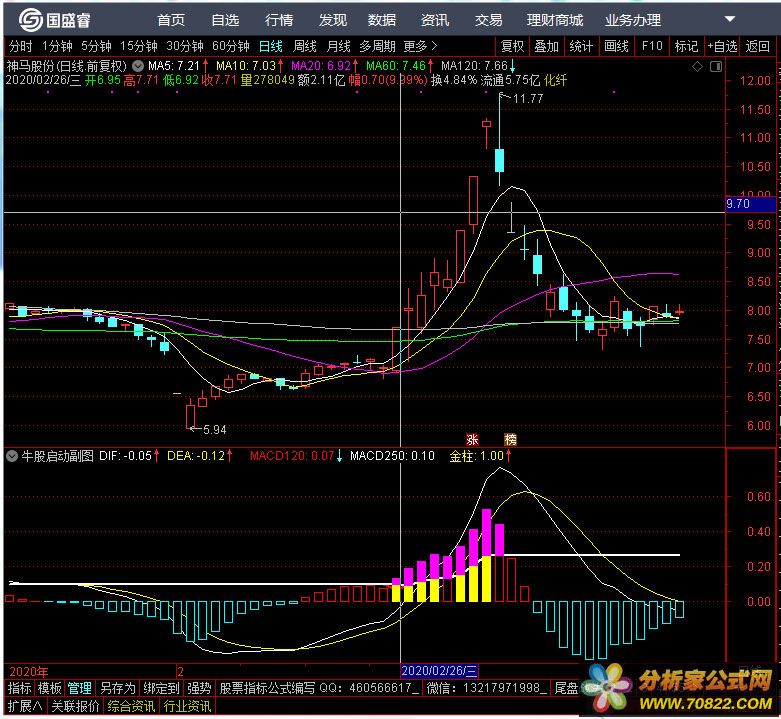Expand the 扩展 panel at the bottom
Image resolution: width=781 pixels, height=719 pixels.
tap(23, 706)
